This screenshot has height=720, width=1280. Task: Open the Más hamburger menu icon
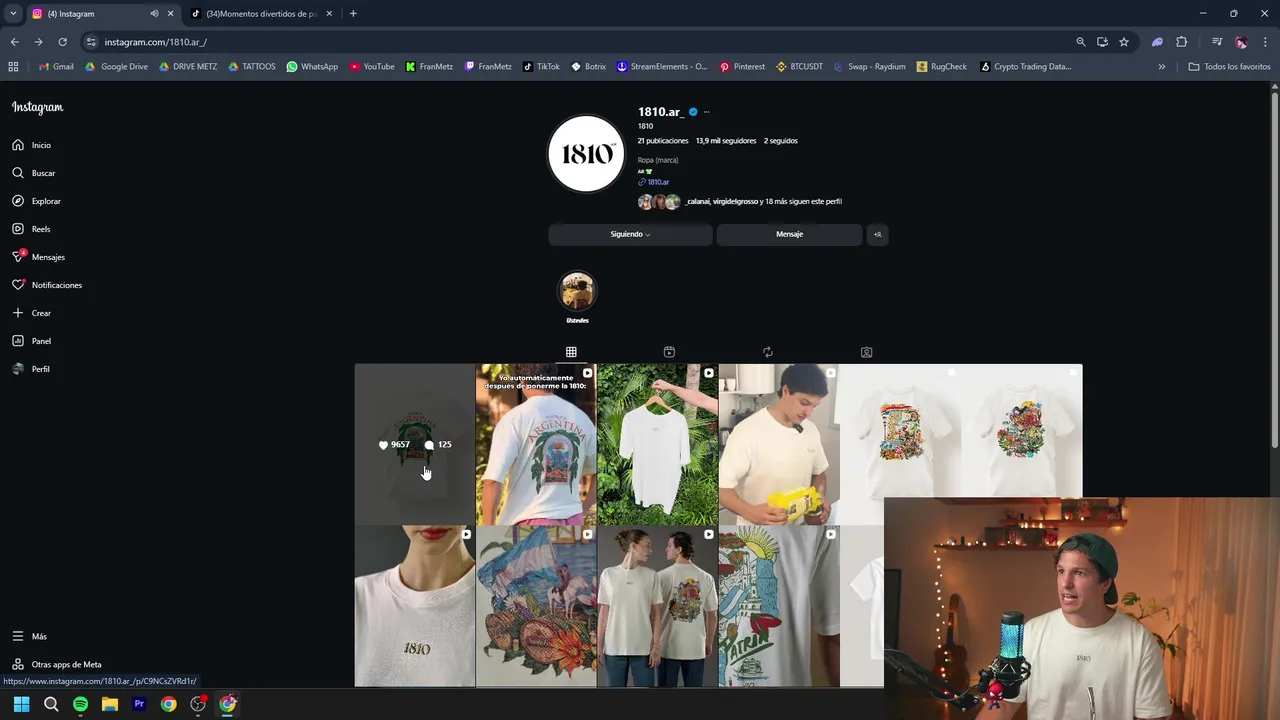coord(18,636)
